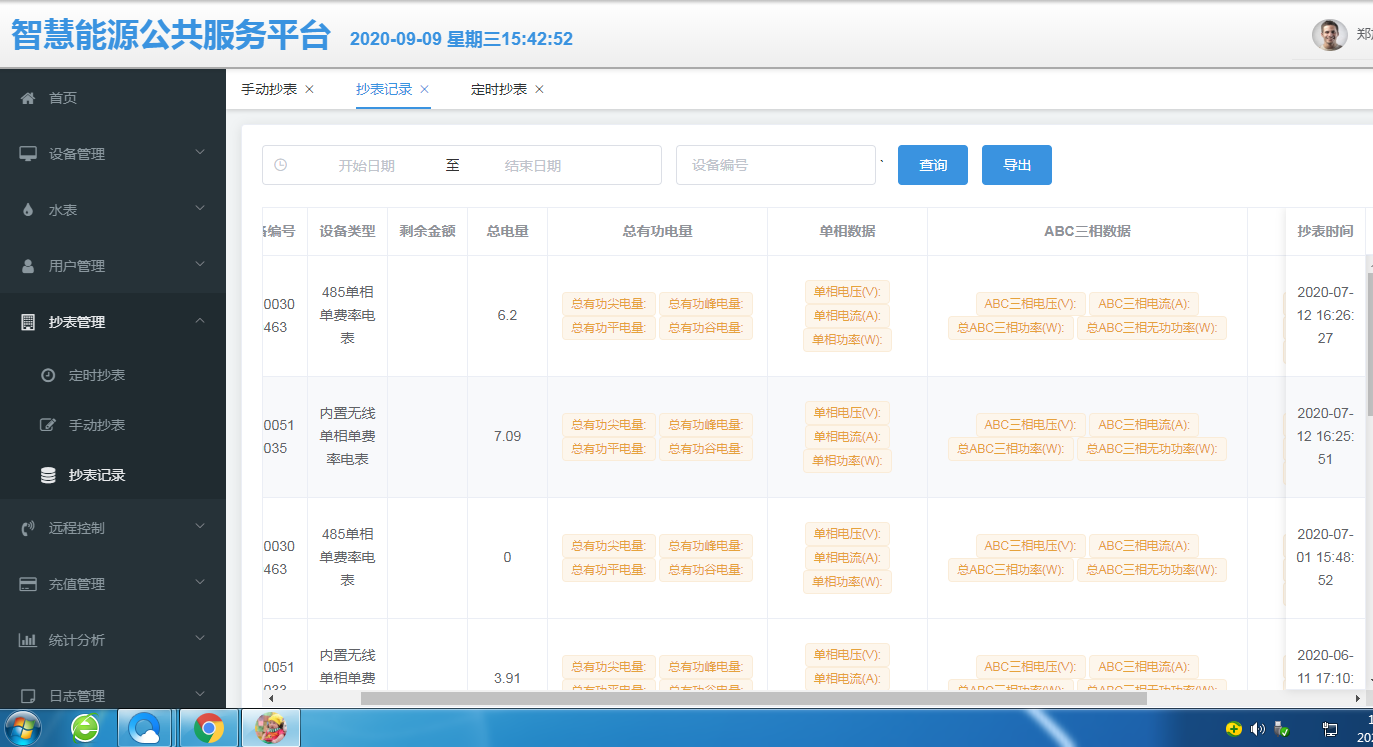Click the monitor icon for 设备管理
Screen dimensions: 1373x747
point(28,154)
